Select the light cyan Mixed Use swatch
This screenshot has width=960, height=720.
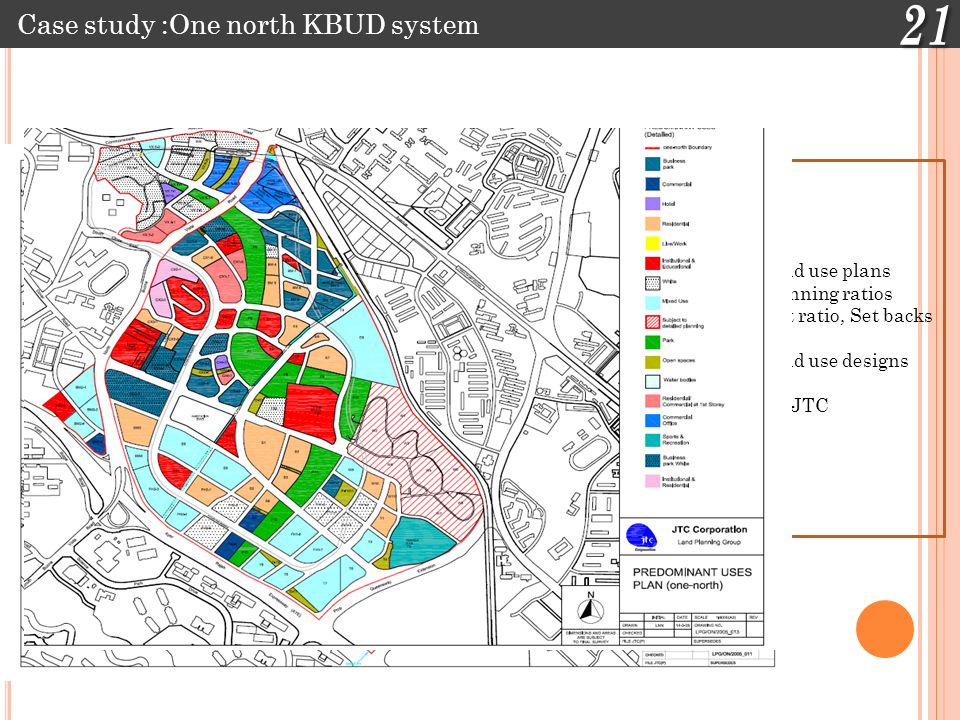(x=652, y=302)
